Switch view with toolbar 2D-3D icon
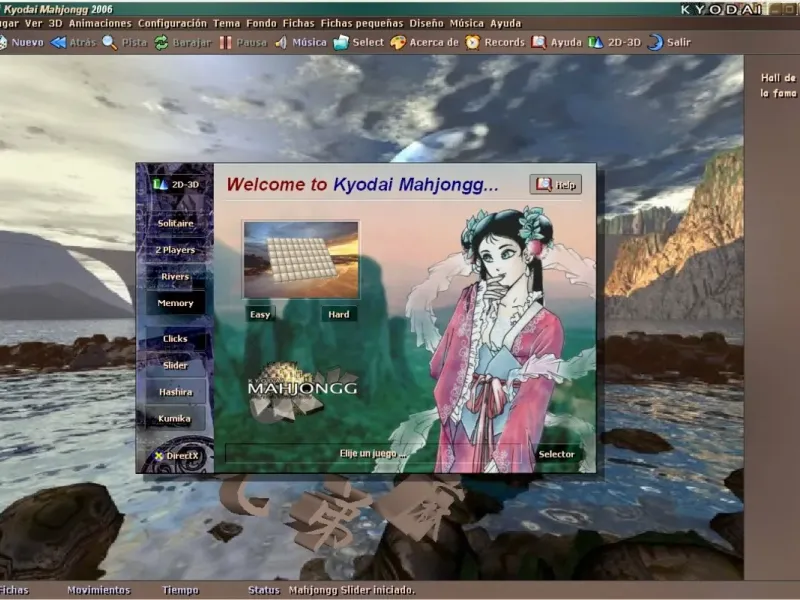The image size is (800, 600). coord(595,42)
